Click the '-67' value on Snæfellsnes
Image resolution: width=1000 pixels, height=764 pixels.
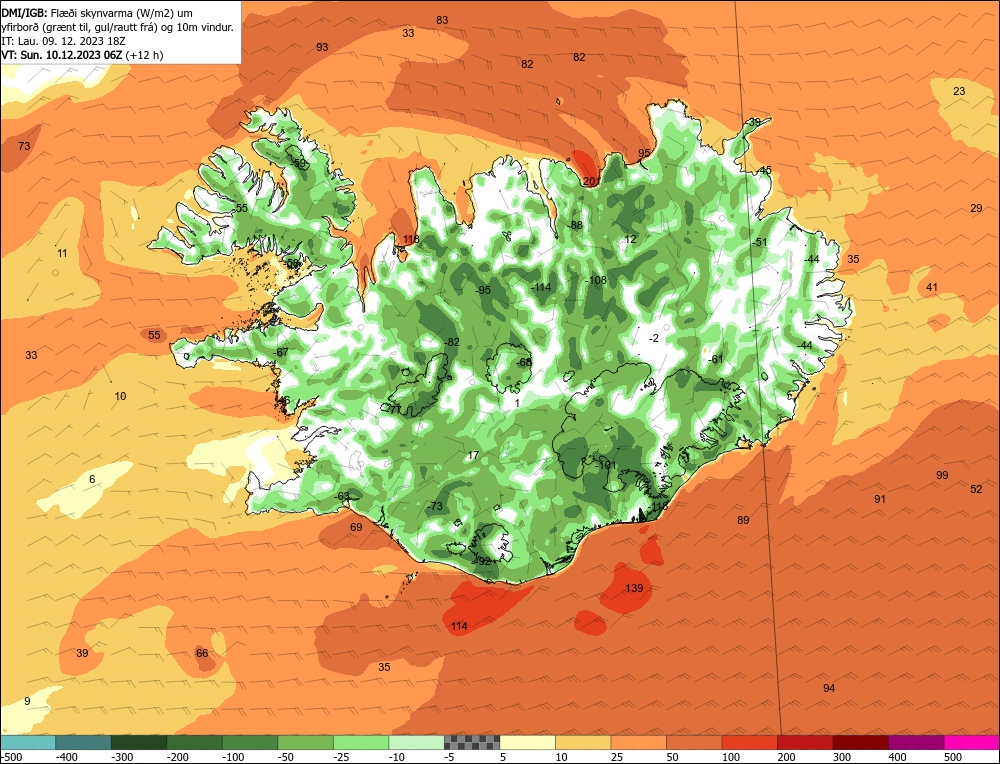(281, 352)
